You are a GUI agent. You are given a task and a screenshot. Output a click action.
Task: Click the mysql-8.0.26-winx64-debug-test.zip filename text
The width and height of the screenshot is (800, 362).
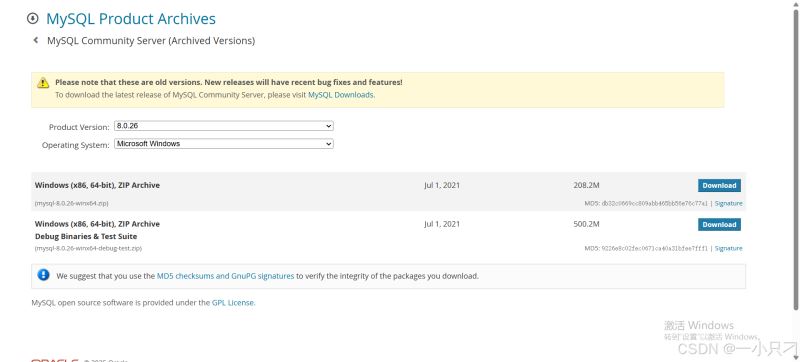[x=88, y=248]
